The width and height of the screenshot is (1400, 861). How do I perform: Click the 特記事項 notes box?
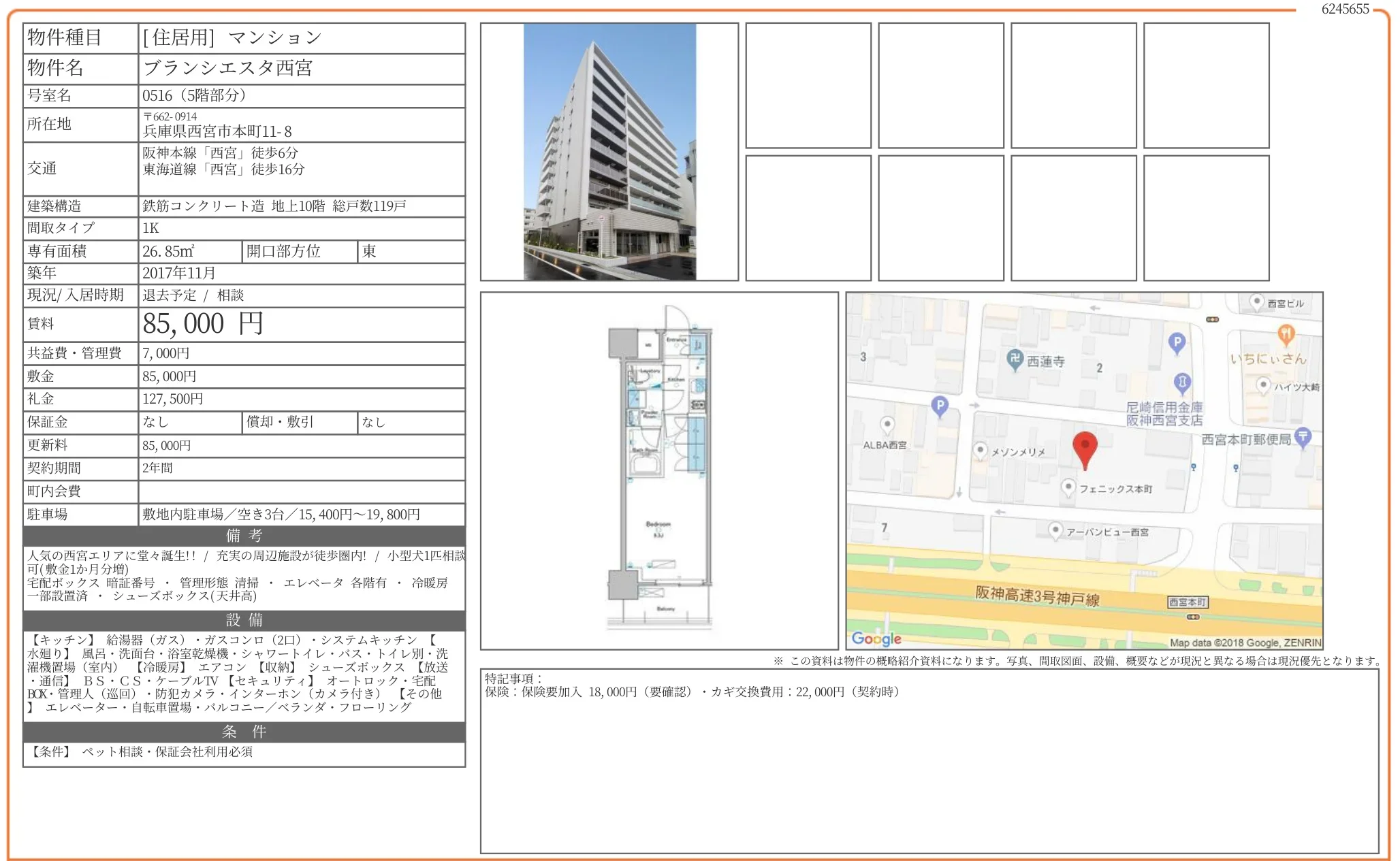pyautogui.click(x=929, y=760)
